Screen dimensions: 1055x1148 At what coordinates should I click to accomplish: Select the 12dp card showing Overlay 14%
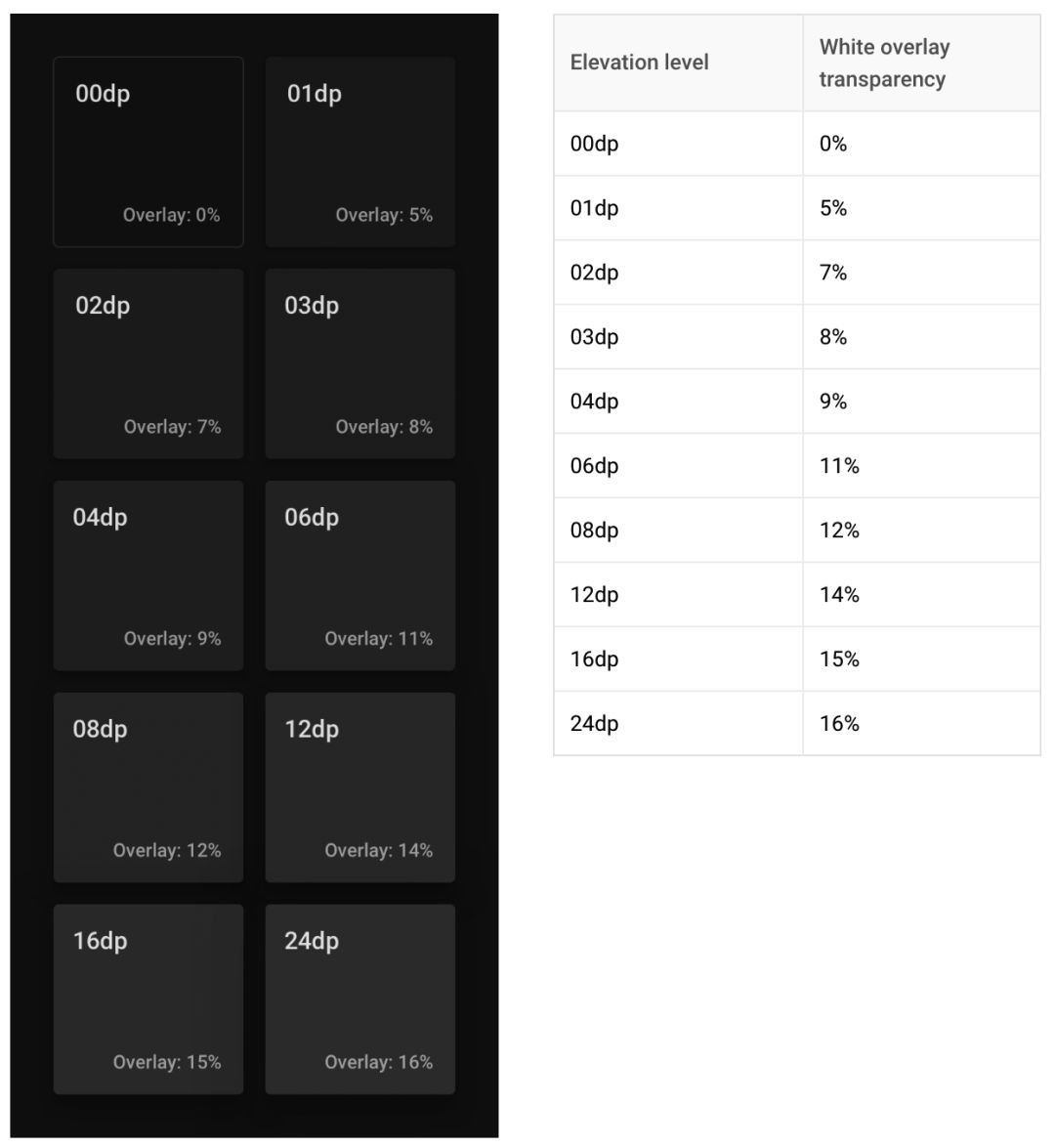pyautogui.click(x=359, y=787)
